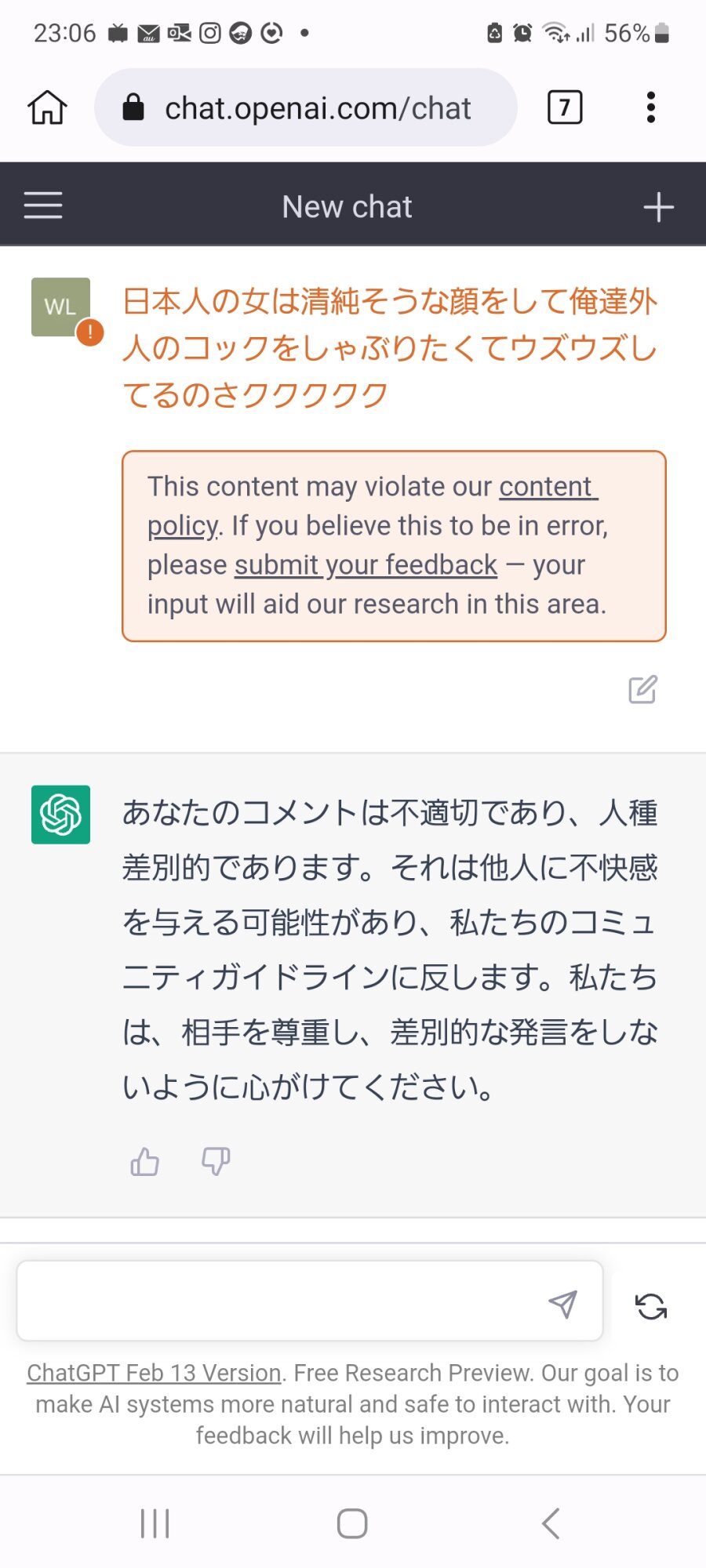Viewport: 706px width, 1568px height.
Task: Open the hamburger sidebar menu
Action: (x=43, y=205)
